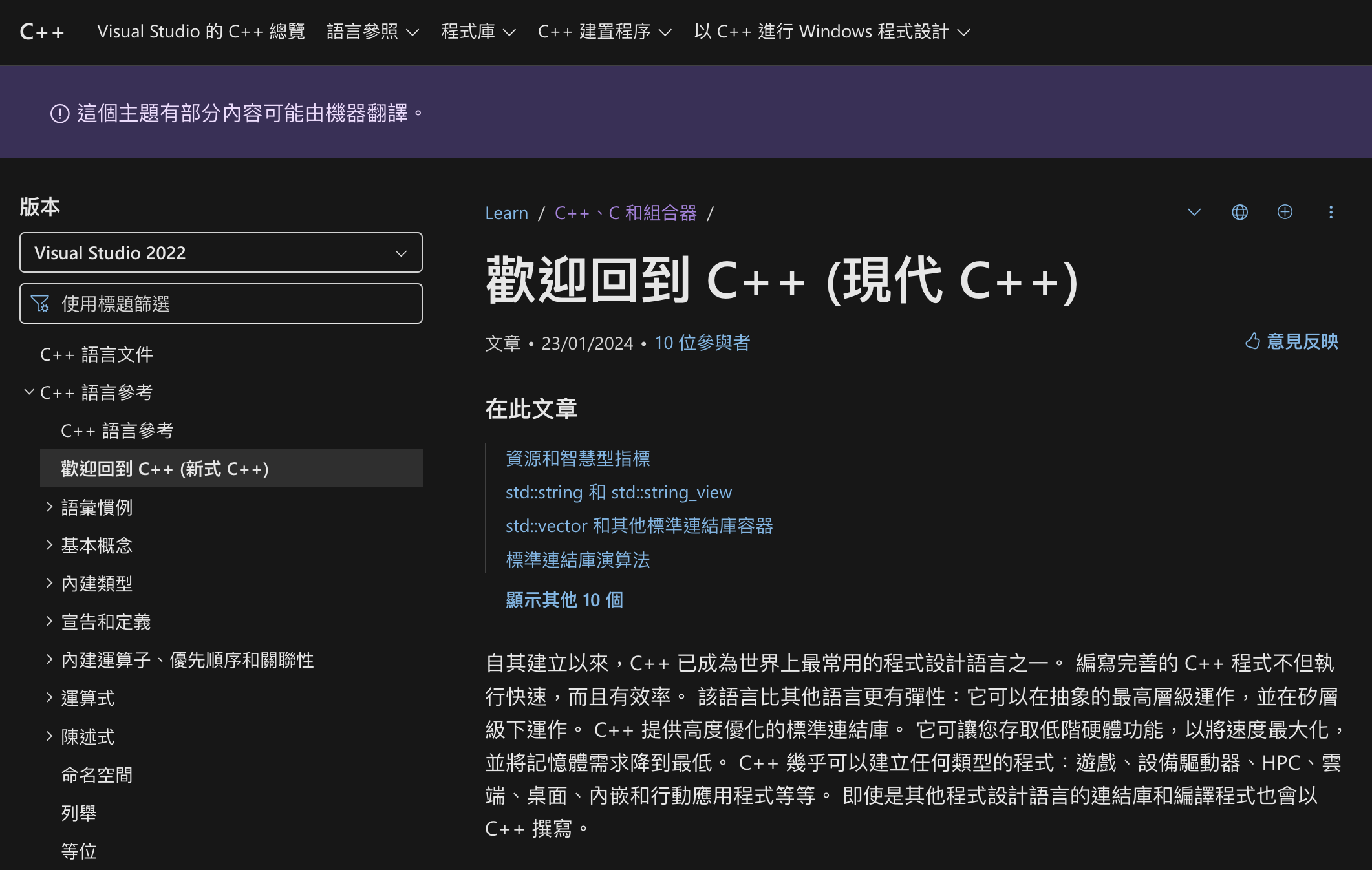
Task: Open the 程式庫 dropdown menu
Action: point(478,32)
